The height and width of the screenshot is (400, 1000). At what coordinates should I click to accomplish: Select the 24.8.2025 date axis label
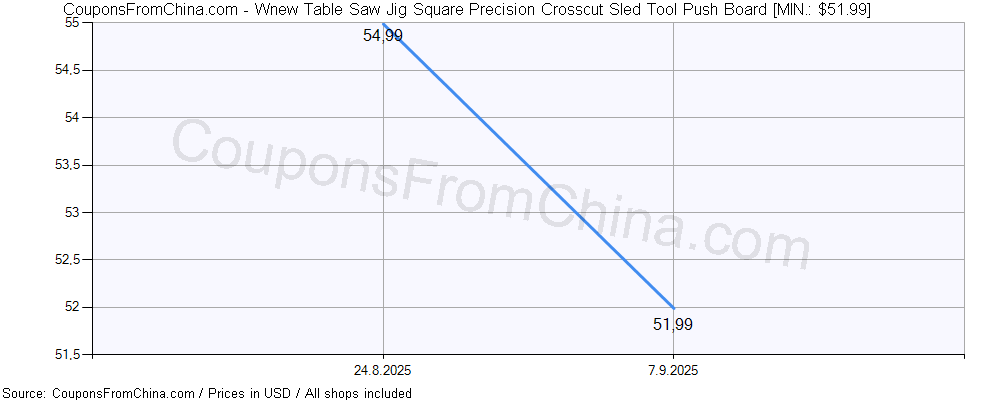tap(383, 371)
